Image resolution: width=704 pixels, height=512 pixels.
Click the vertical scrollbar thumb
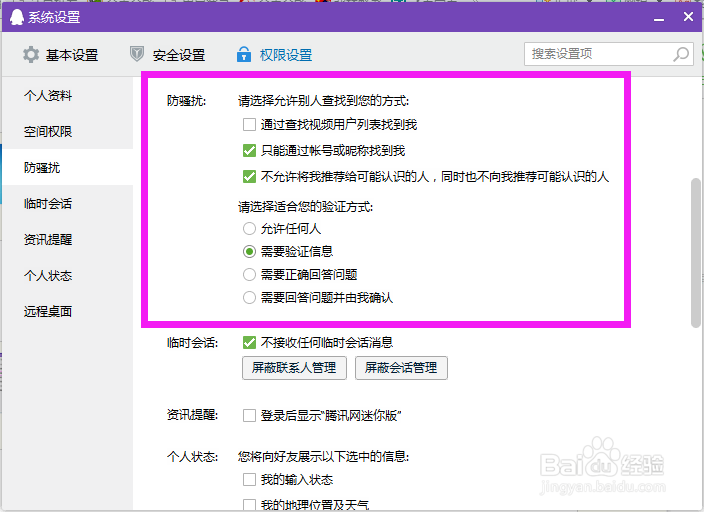tap(695, 253)
